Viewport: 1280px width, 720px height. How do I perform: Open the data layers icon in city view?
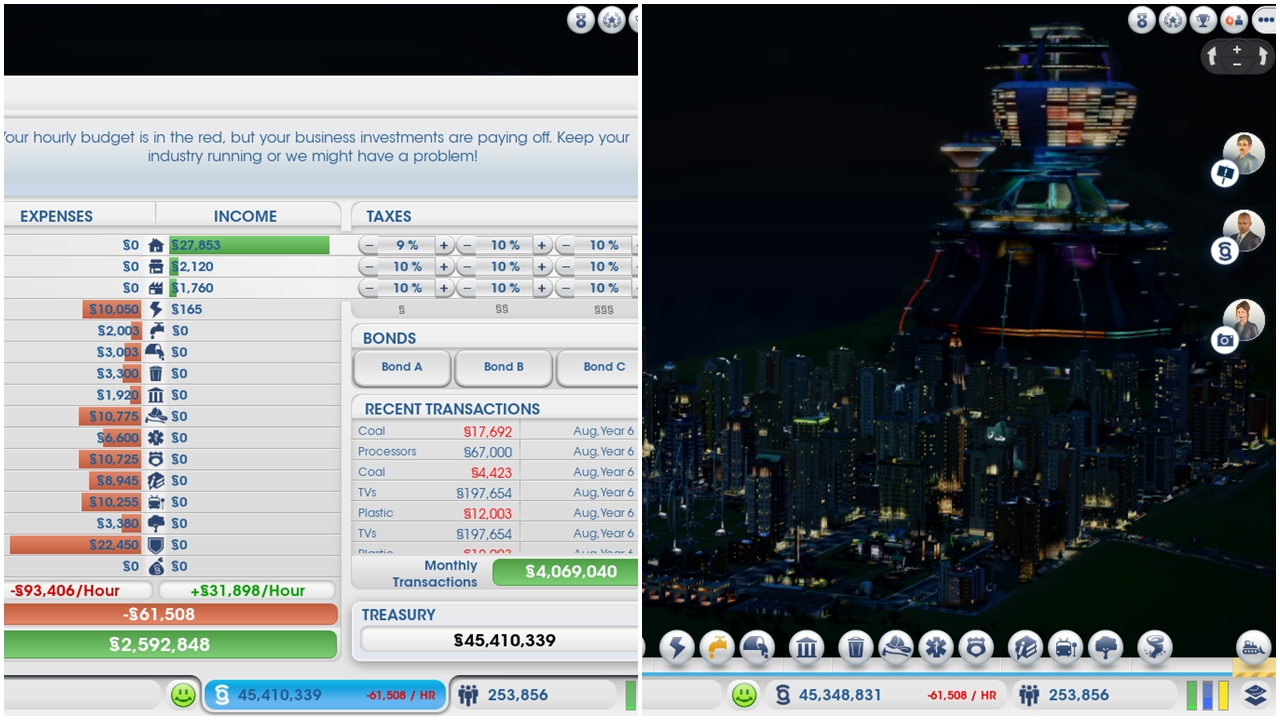click(1256, 694)
